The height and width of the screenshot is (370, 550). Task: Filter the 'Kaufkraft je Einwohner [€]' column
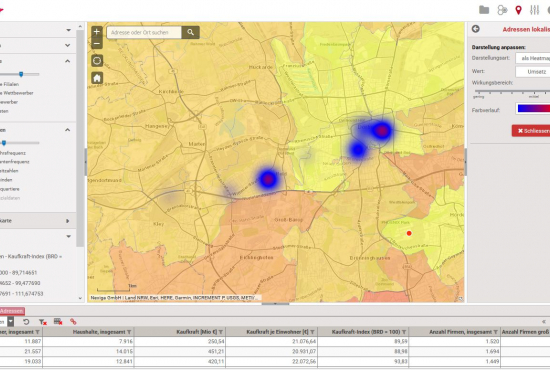pyautogui.click(x=312, y=332)
